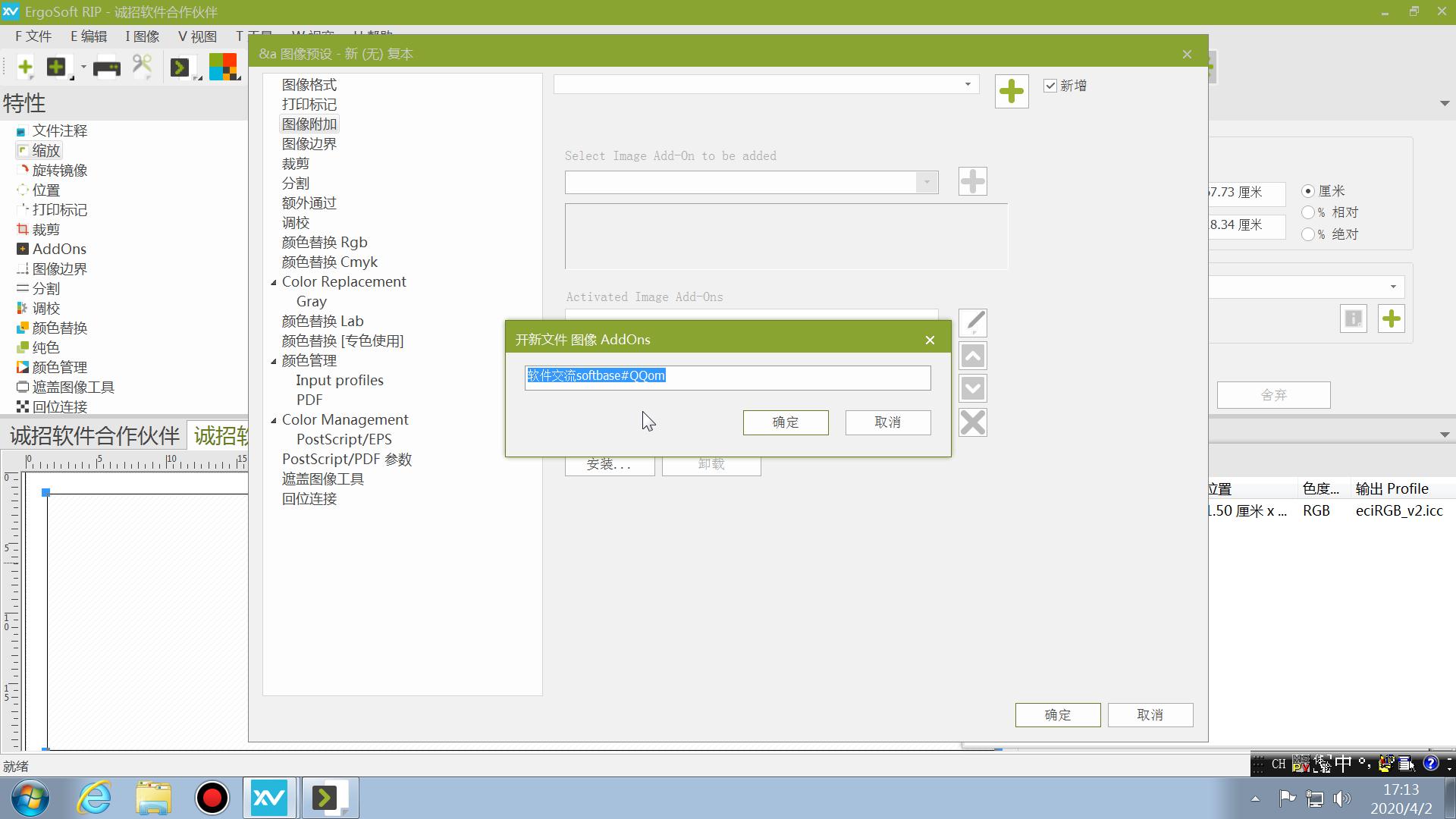This screenshot has height=819, width=1456.
Task: Open the color swatch toolbar icon
Action: [223, 67]
